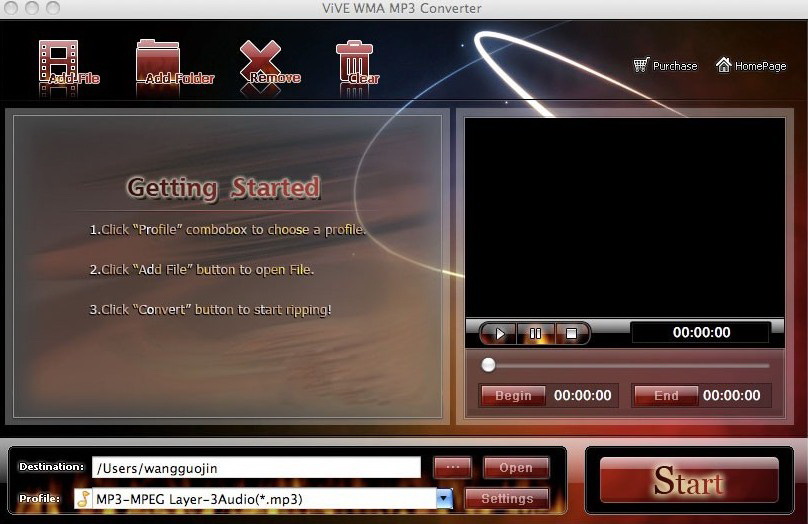Click the black video preview area
808x524 pixels.
[x=625, y=218]
